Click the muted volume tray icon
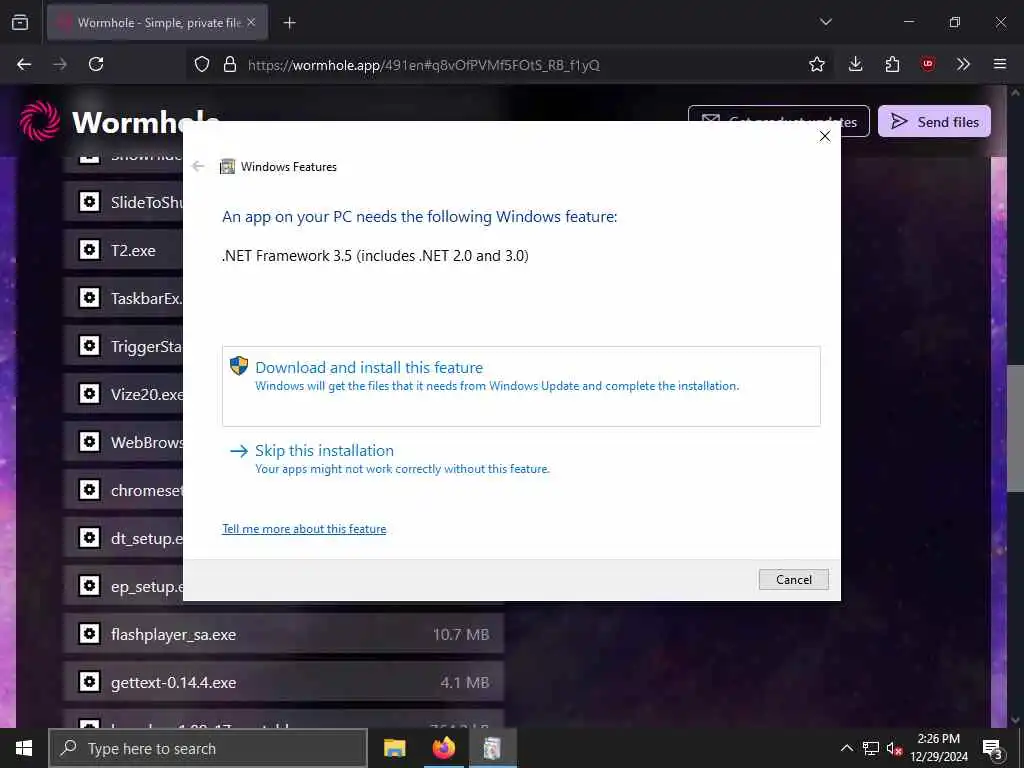 (x=894, y=748)
